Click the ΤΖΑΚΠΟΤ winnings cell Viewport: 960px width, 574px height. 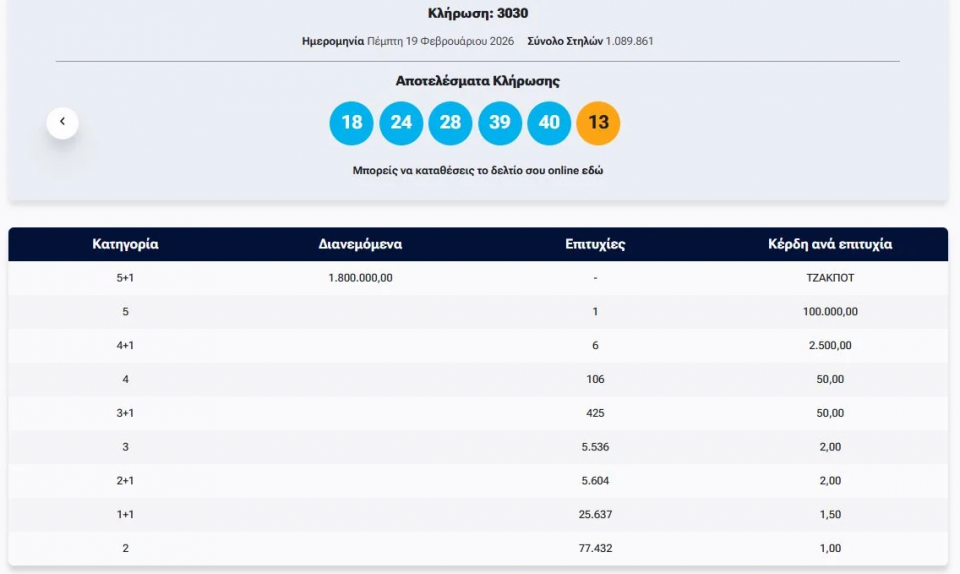(829, 278)
